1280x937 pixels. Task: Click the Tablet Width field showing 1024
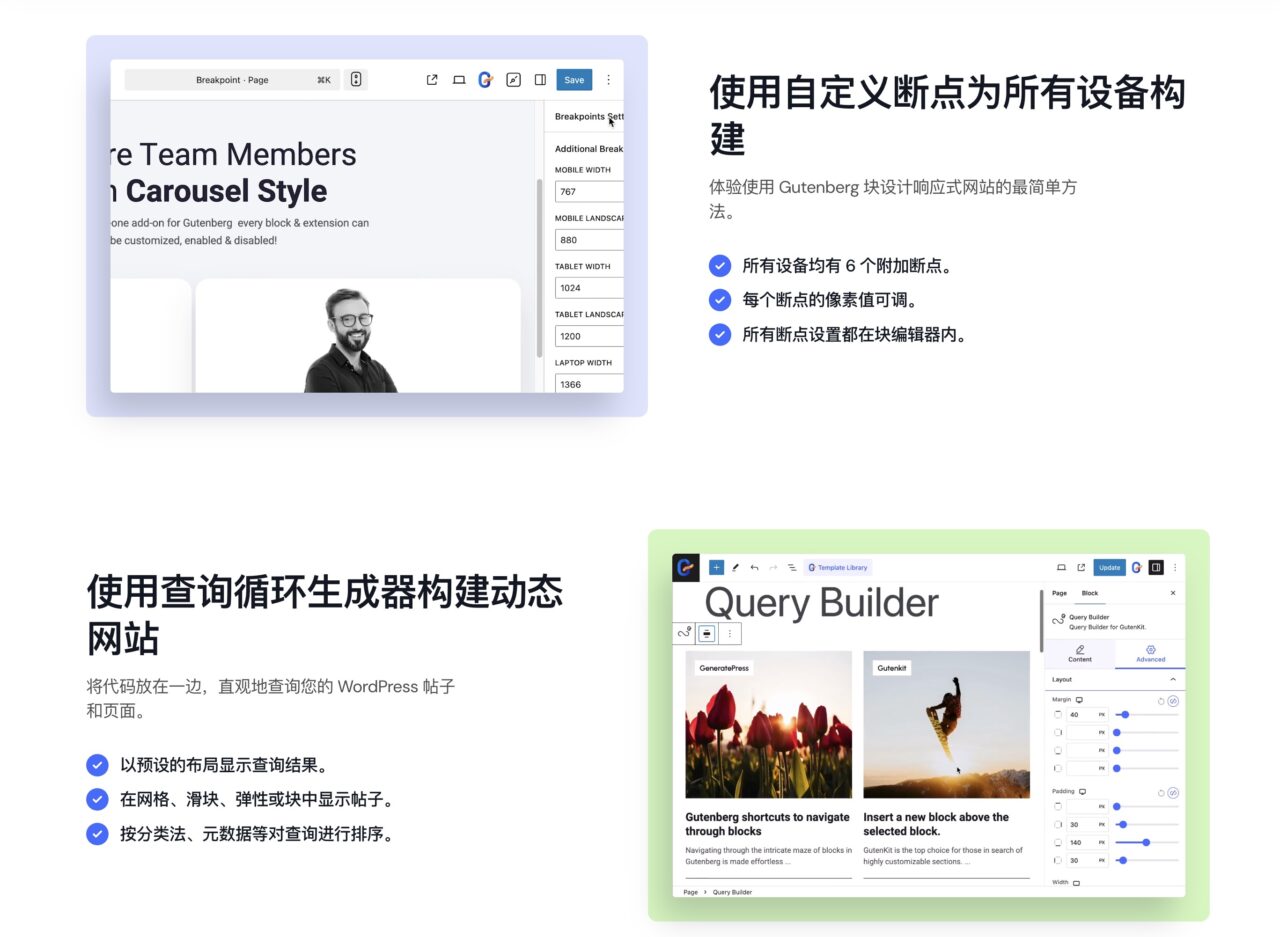589,288
